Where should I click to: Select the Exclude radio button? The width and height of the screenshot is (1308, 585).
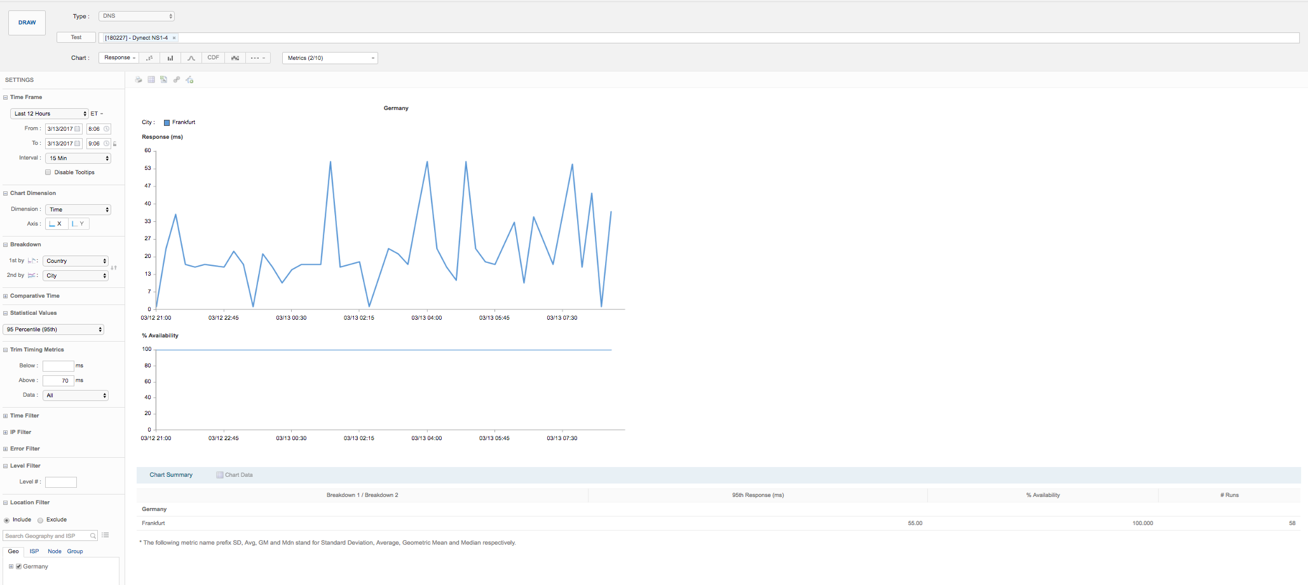tap(41, 520)
